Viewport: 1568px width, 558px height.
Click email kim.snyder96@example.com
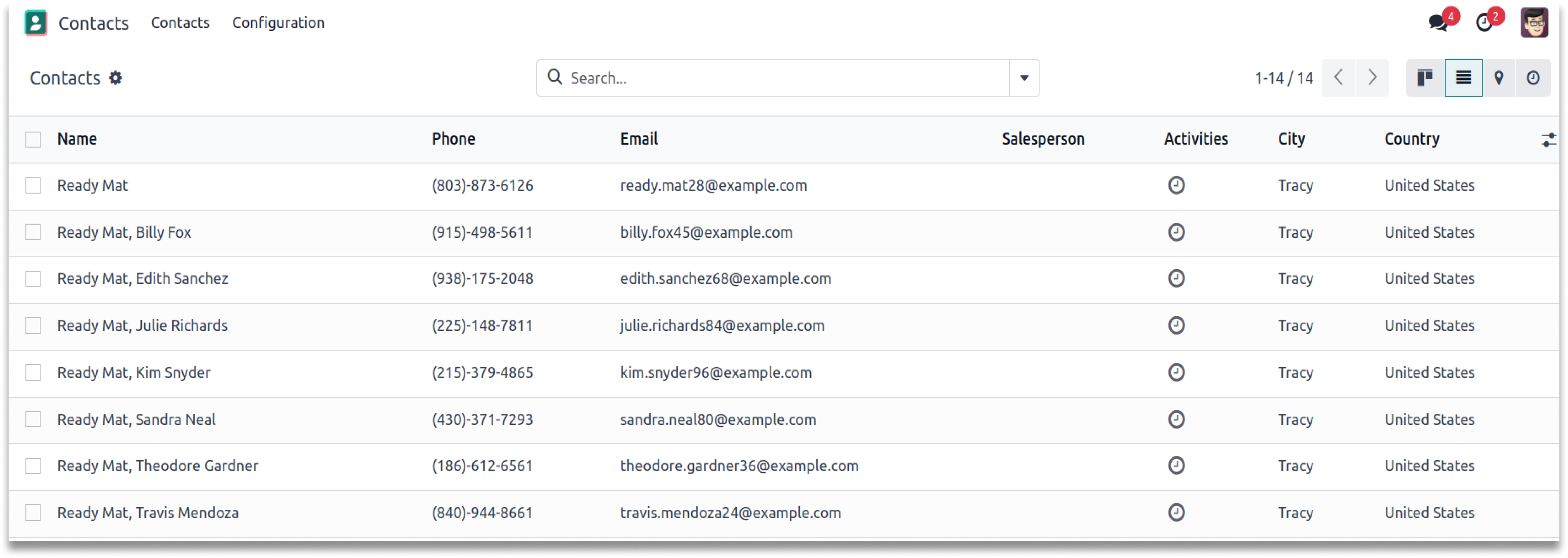716,372
